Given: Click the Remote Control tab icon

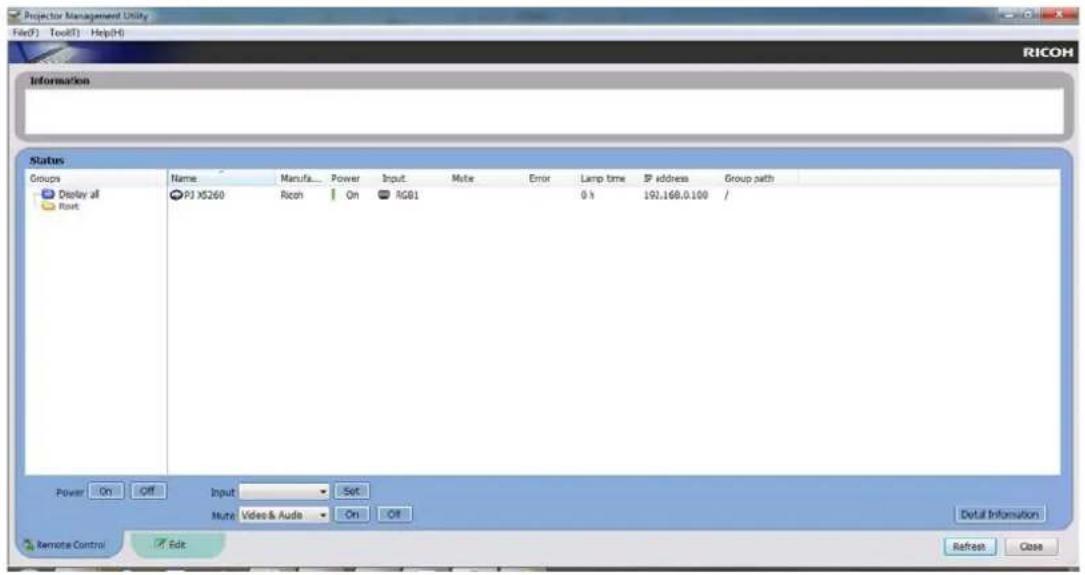Looking at the screenshot, I should click(28, 545).
